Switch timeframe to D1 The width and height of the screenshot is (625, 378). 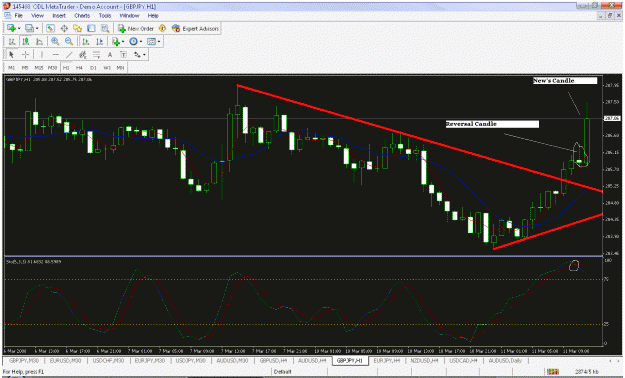pyautogui.click(x=93, y=68)
